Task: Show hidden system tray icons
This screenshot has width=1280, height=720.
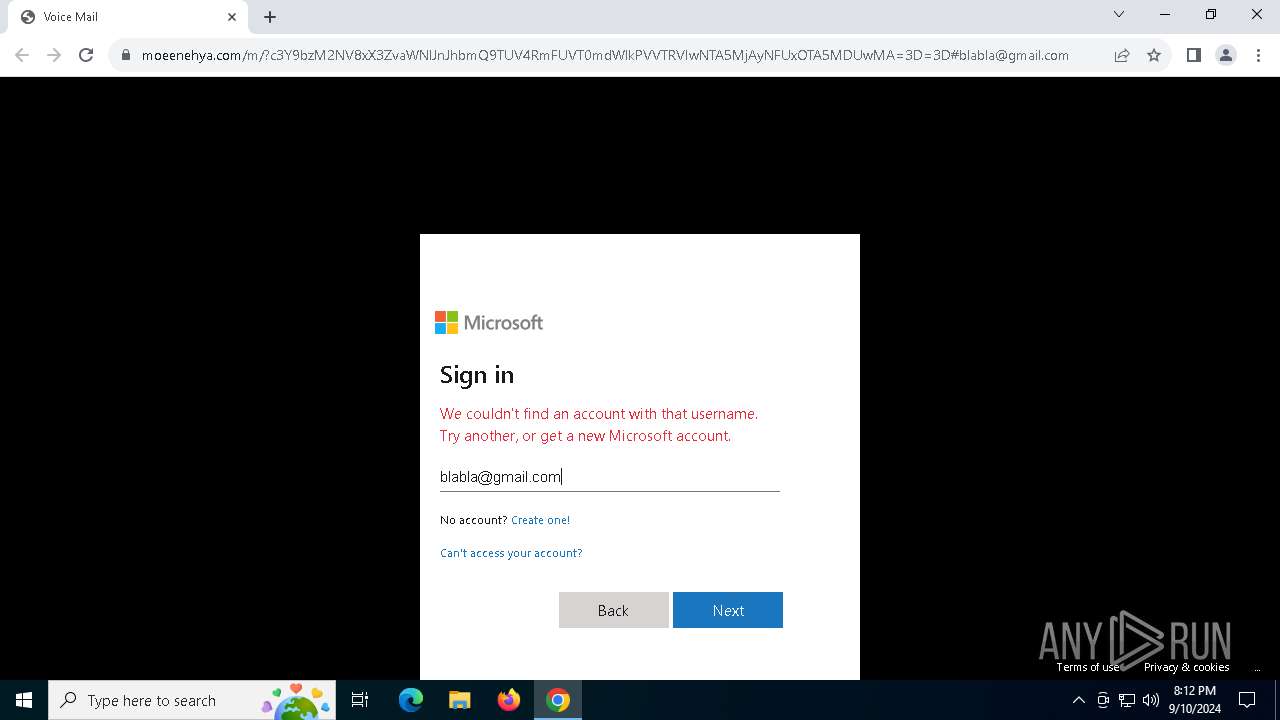Action: pos(1078,700)
